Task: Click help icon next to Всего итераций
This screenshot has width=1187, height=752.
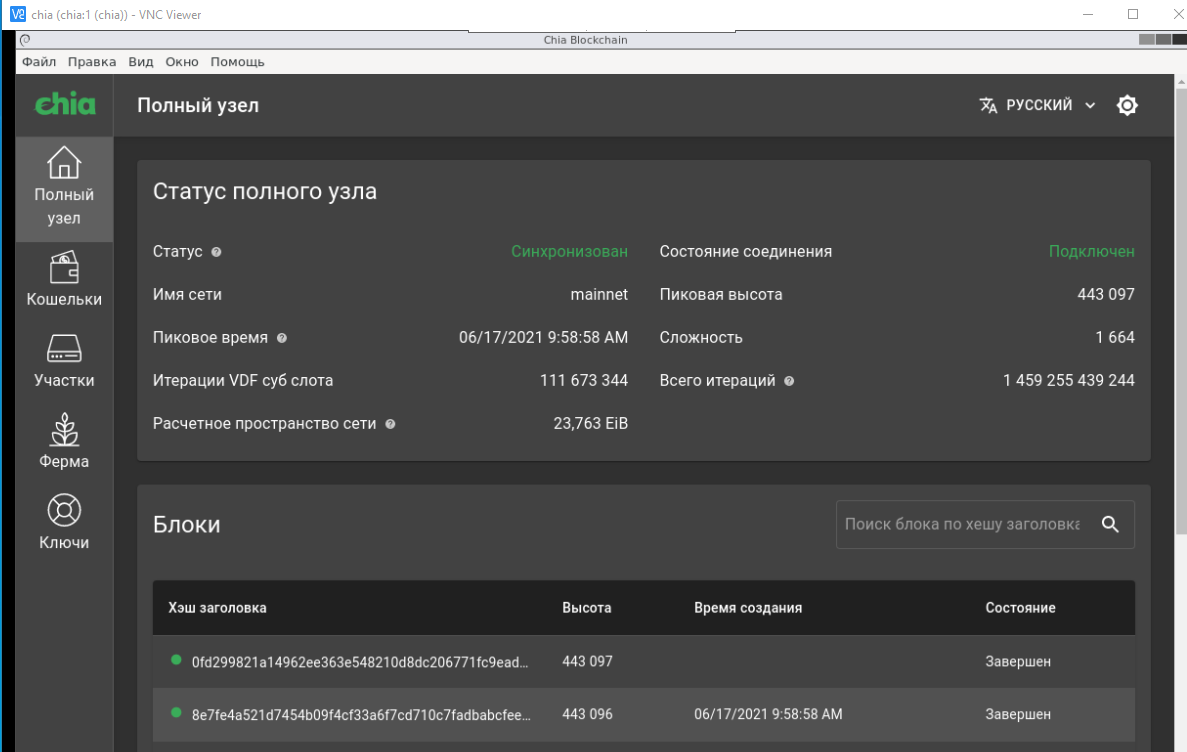Action: point(789,381)
